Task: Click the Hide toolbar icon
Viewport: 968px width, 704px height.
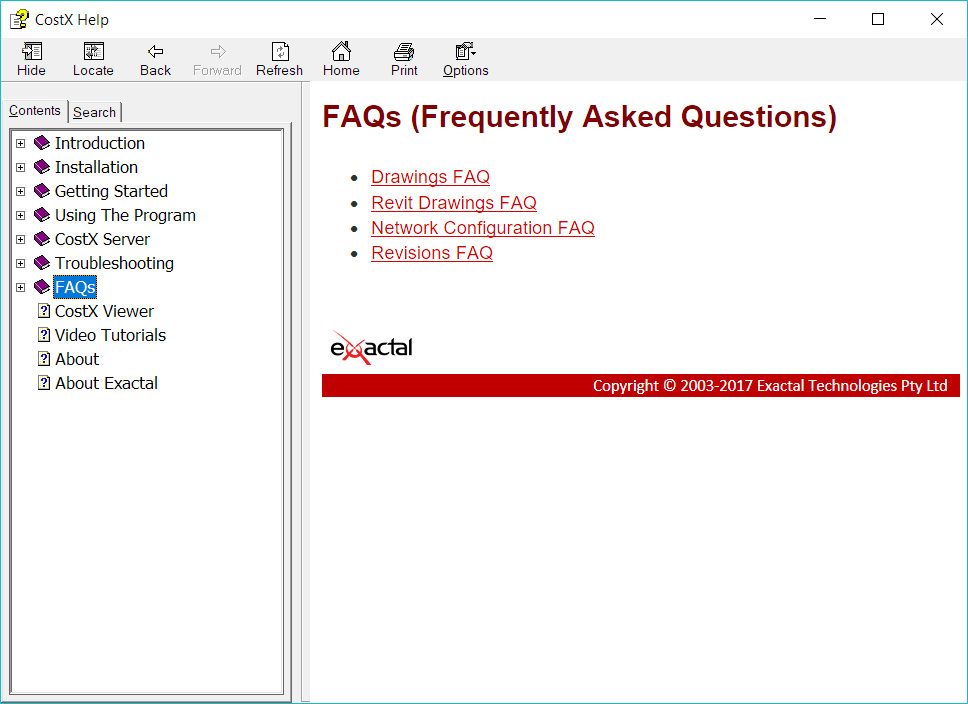Action: pos(31,52)
